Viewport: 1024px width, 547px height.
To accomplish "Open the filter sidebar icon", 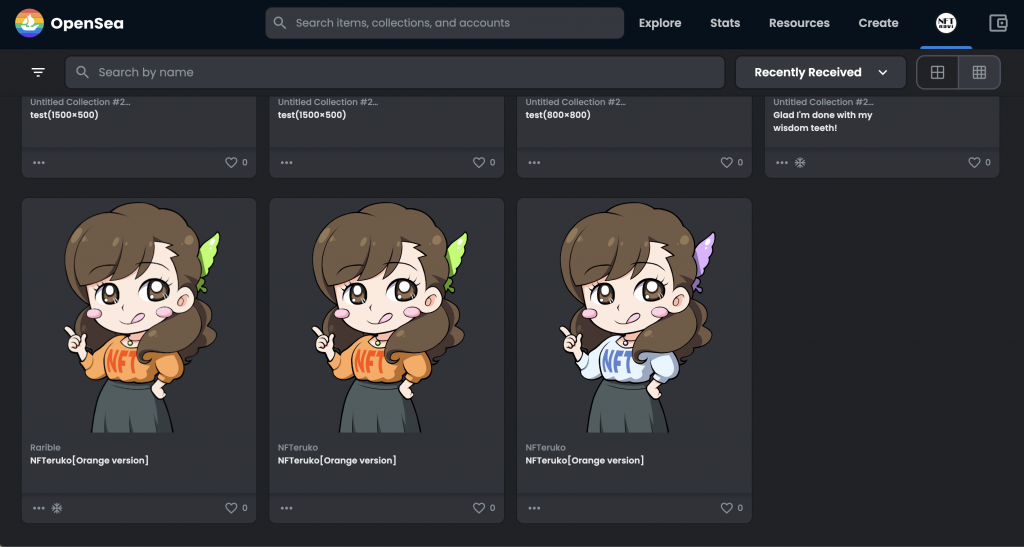I will (38, 72).
